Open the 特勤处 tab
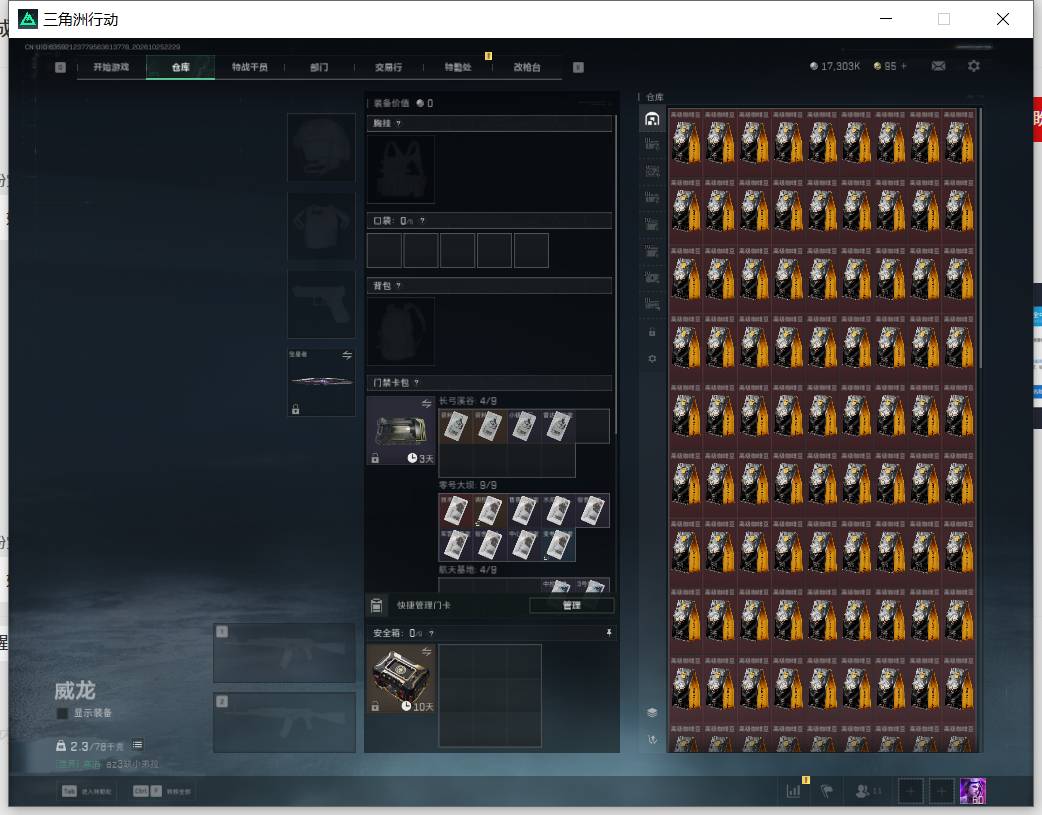 [x=458, y=67]
